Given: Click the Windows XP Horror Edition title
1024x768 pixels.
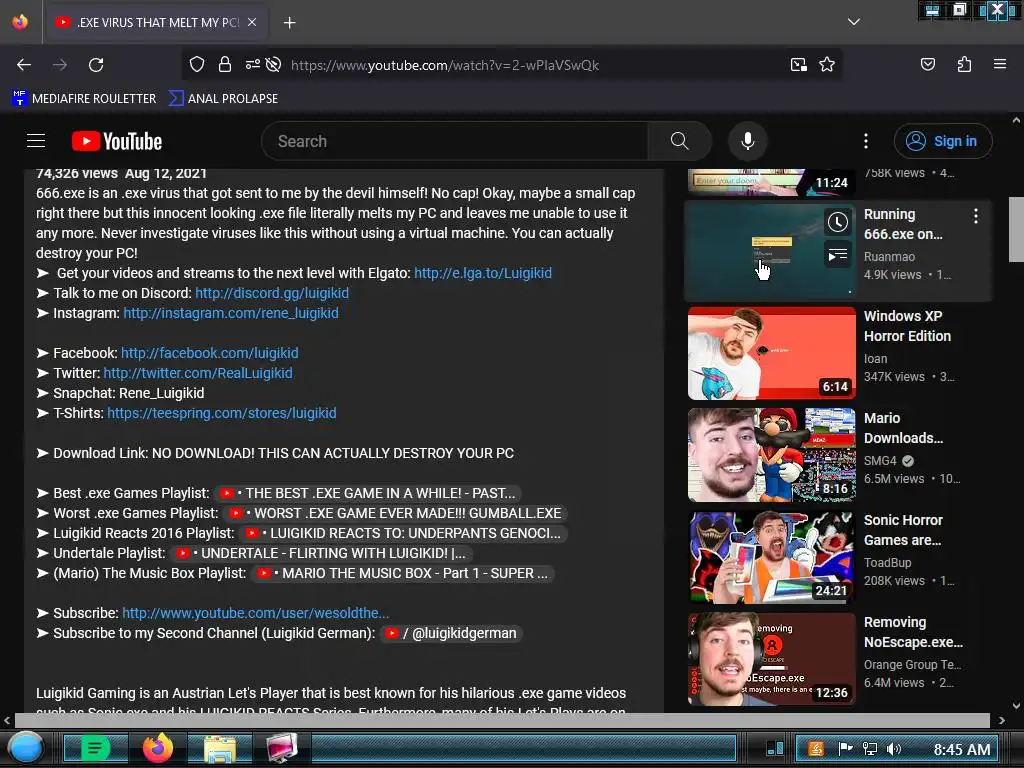Looking at the screenshot, I should tap(907, 326).
